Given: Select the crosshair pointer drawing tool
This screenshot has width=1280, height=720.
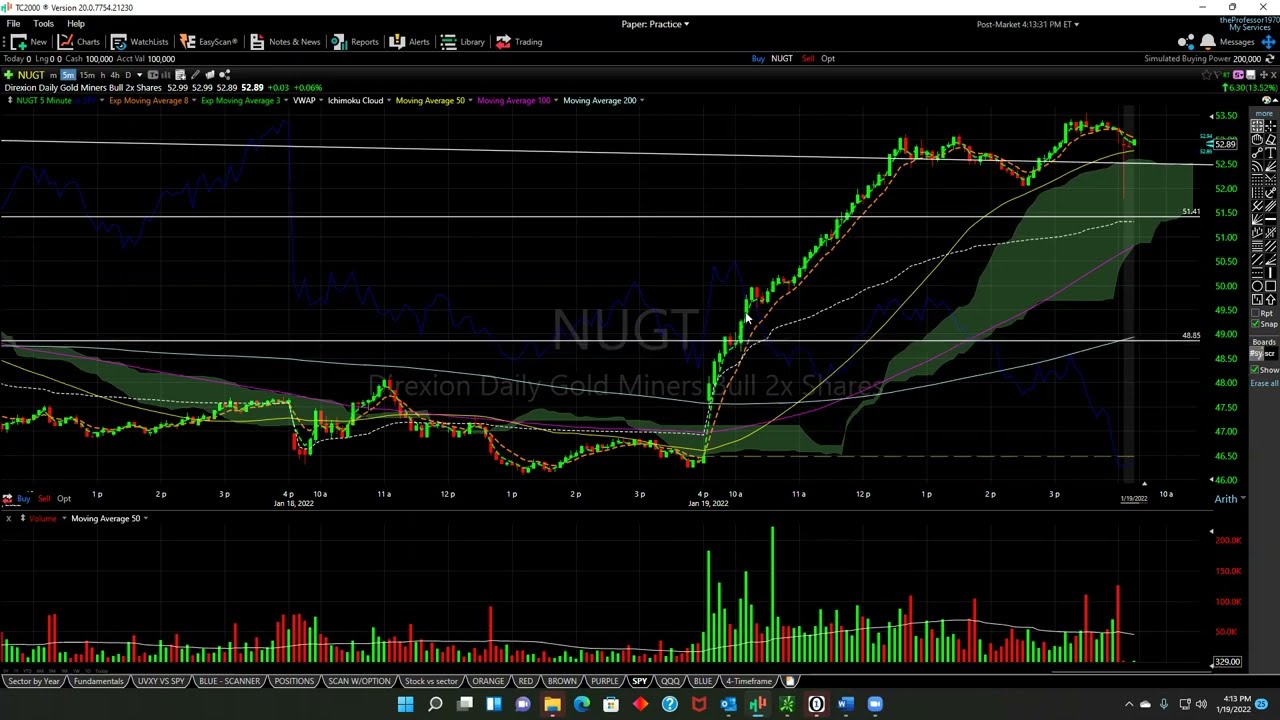Looking at the screenshot, I should click(x=1270, y=126).
